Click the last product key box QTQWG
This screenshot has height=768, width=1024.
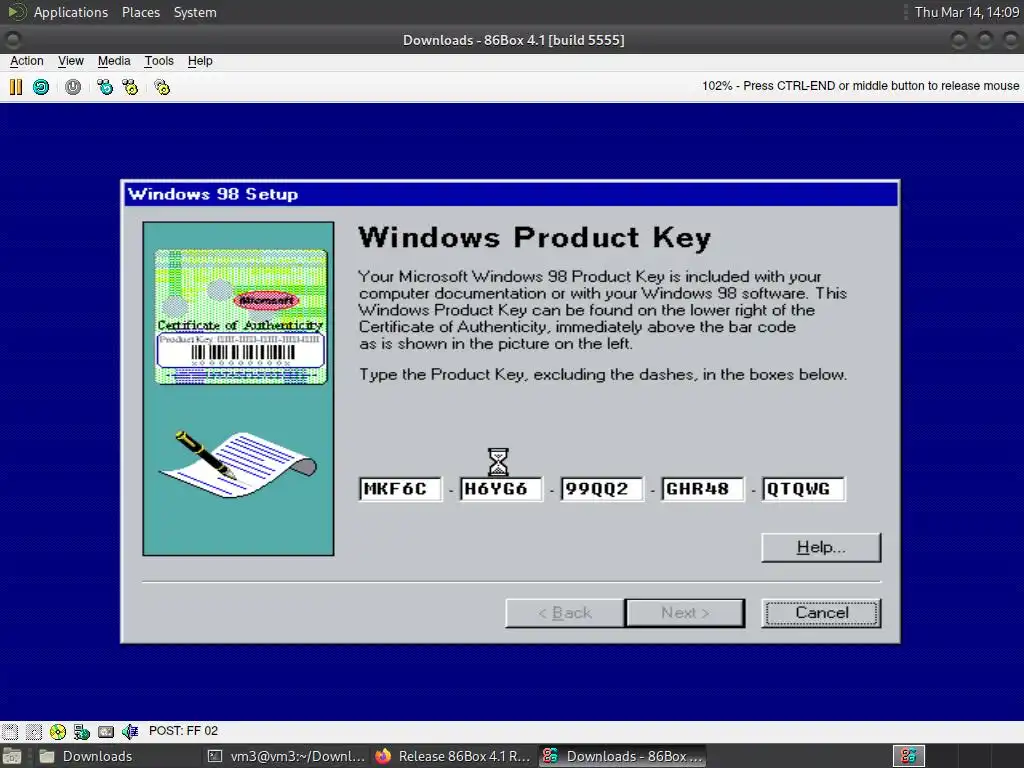[x=803, y=489]
